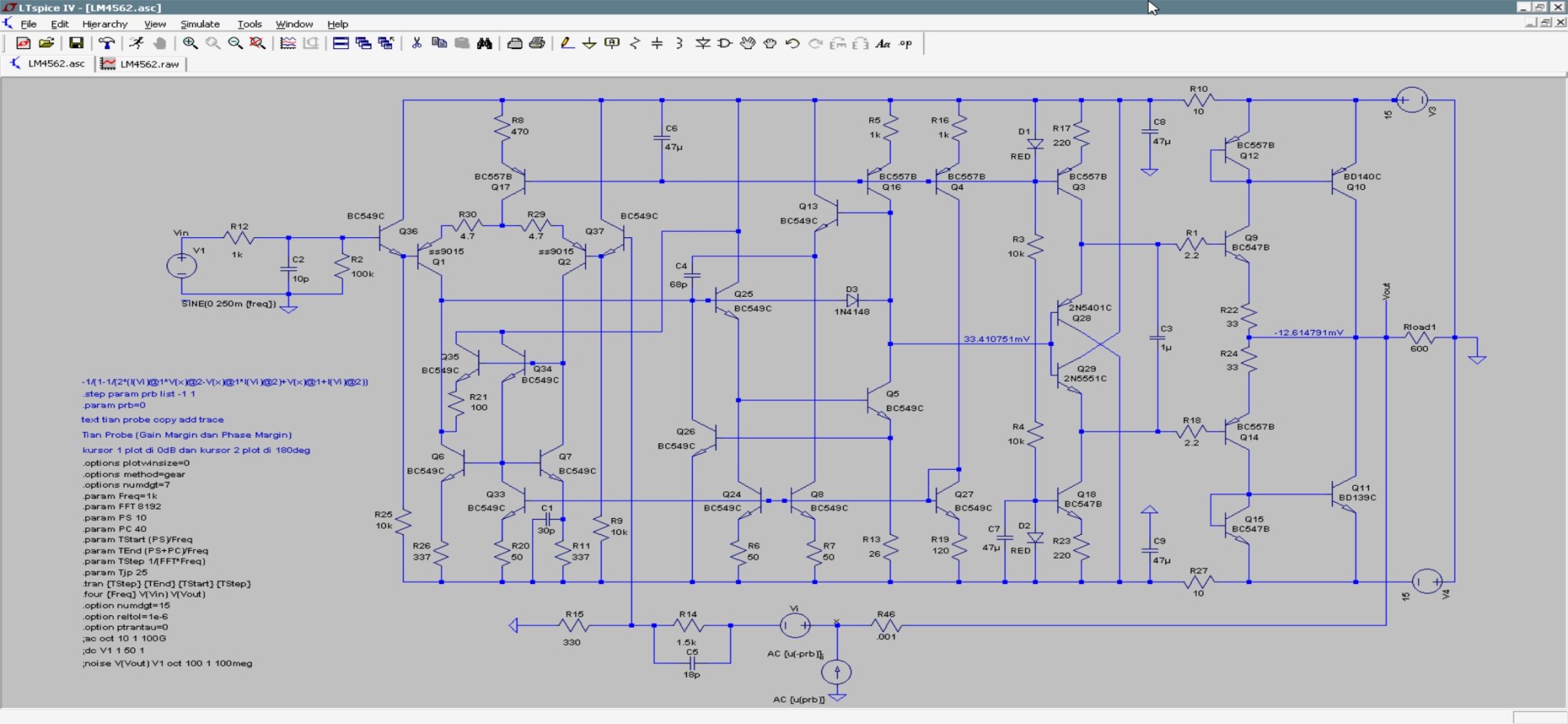The height and width of the screenshot is (724, 1568).
Task: Click 'Tian Probe (Gain Margin dan Phase Margin)' text
Action: 187,435
